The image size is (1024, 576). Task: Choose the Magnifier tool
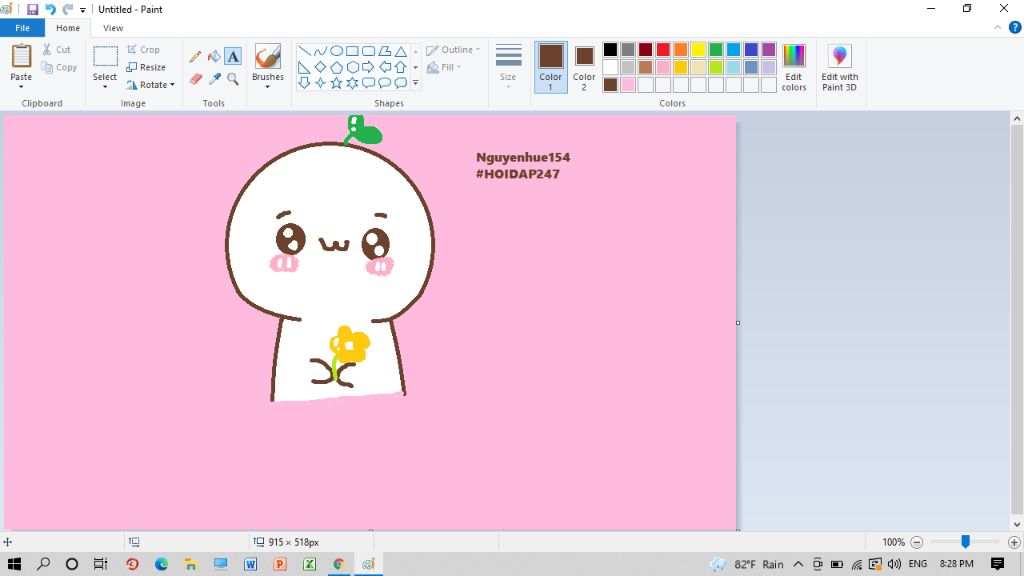233,79
